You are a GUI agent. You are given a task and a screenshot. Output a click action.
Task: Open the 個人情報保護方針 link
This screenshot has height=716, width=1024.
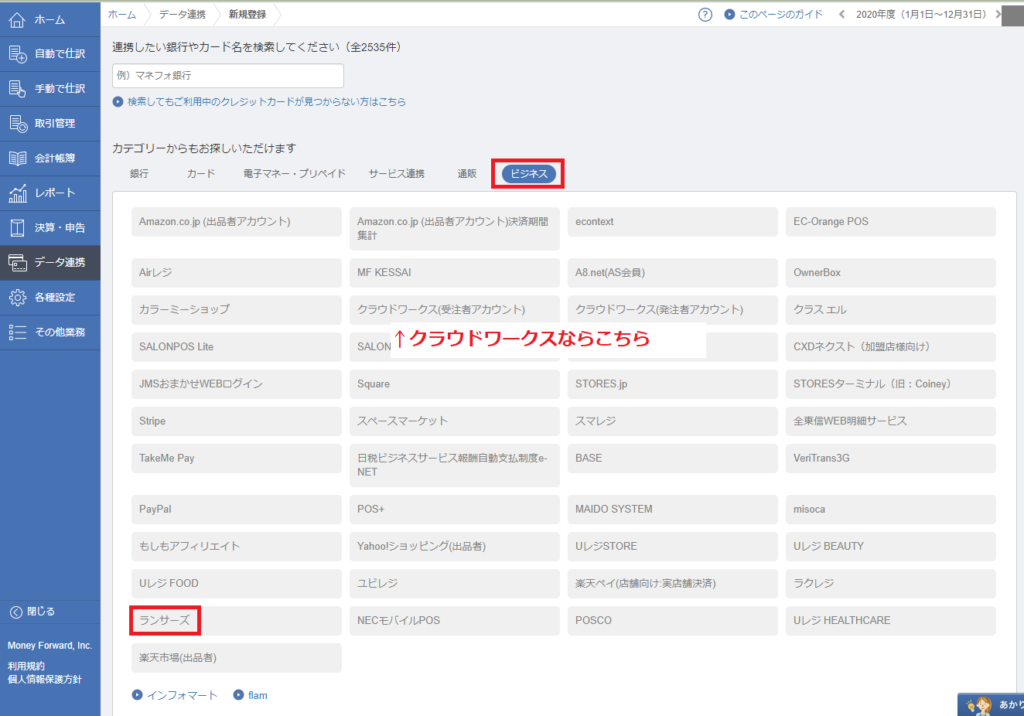click(44, 679)
